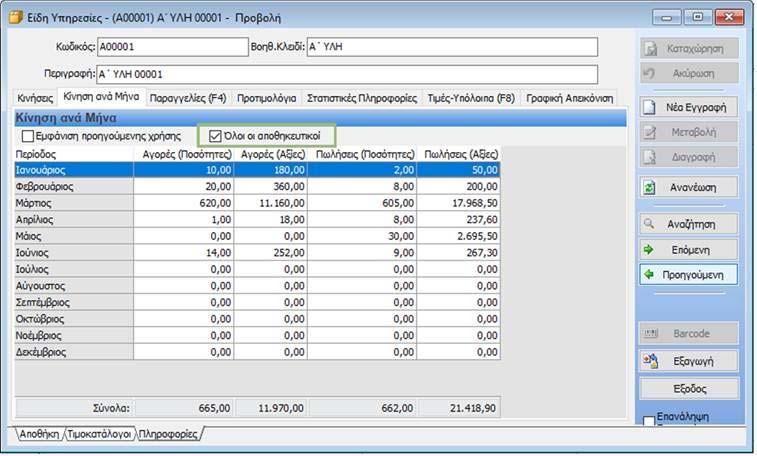Uncheck Όλοι οι αποθηκευτικοί checkbox

pos(215,136)
